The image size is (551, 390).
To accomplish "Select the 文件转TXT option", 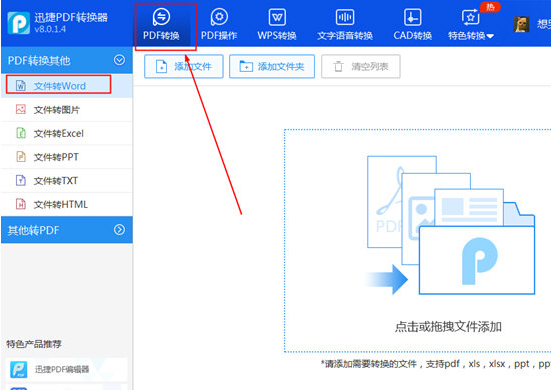I will click(67, 181).
